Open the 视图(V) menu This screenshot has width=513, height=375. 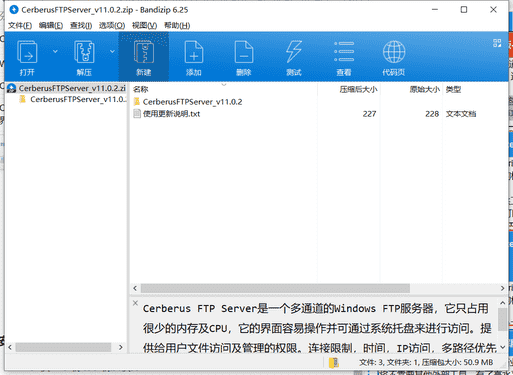[144, 25]
